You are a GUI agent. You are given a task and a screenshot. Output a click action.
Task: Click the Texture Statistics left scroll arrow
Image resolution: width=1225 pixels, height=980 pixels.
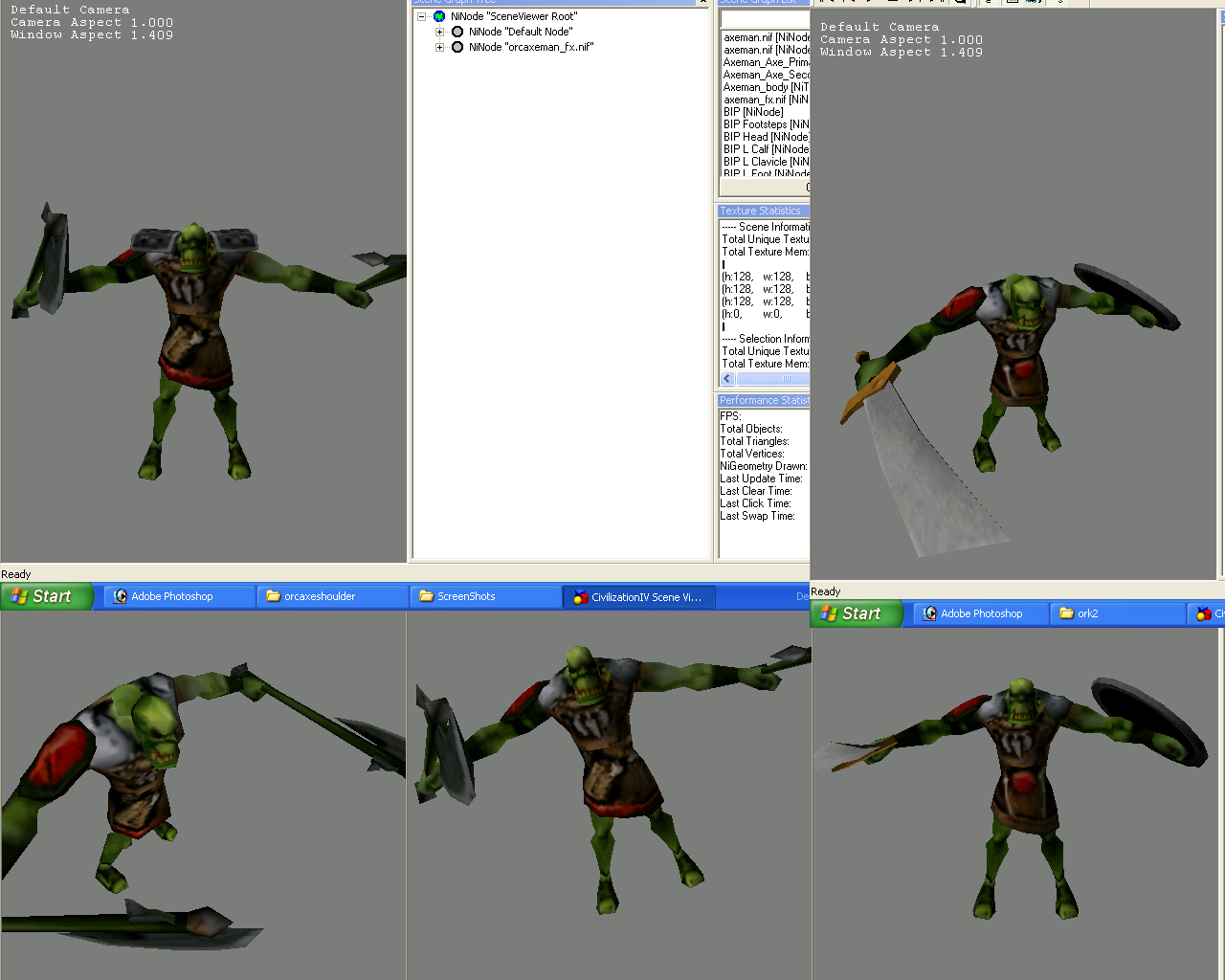[727, 379]
